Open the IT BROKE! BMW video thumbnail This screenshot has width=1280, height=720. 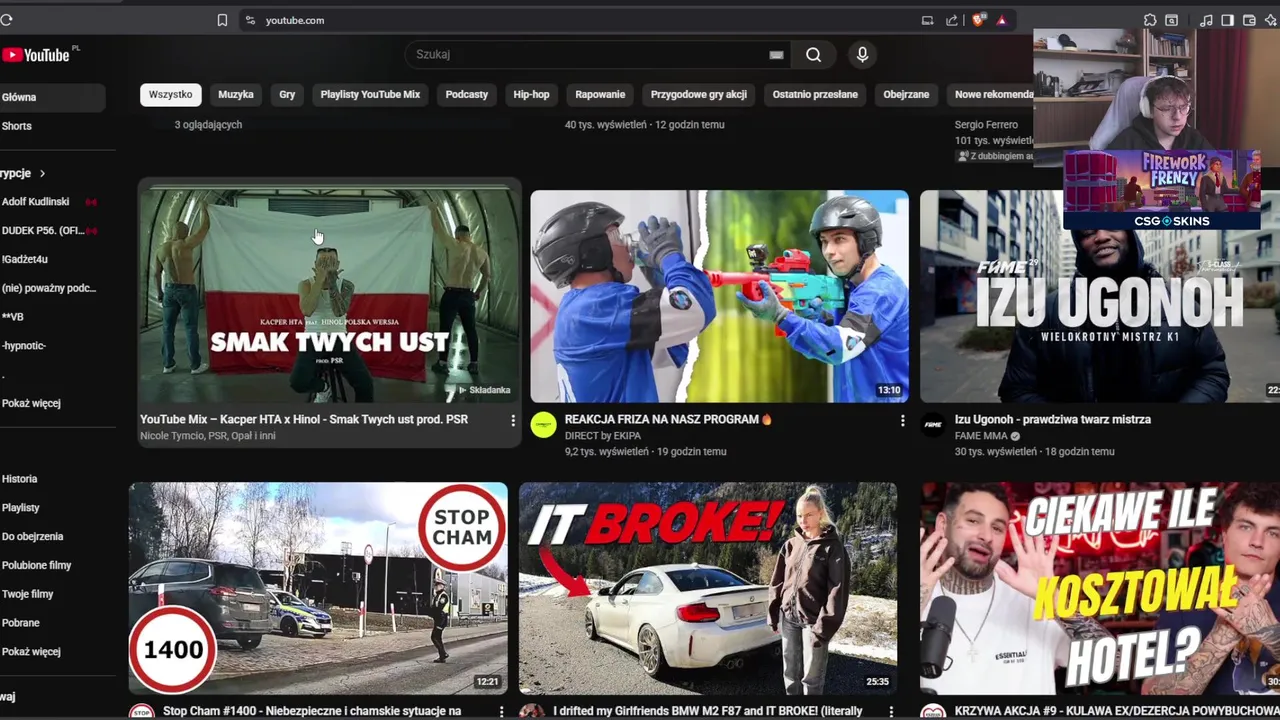pyautogui.click(x=708, y=588)
